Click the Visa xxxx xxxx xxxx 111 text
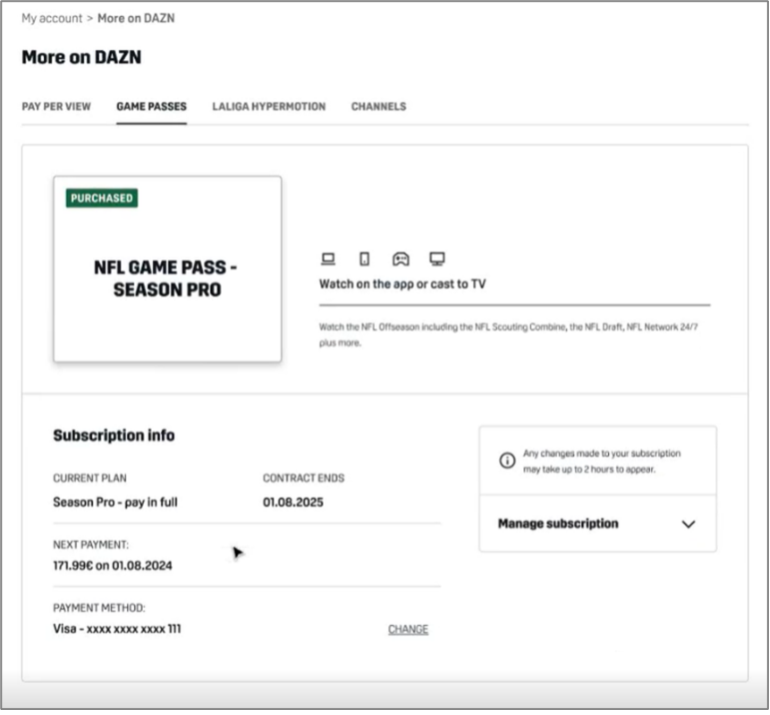 [x=117, y=629]
